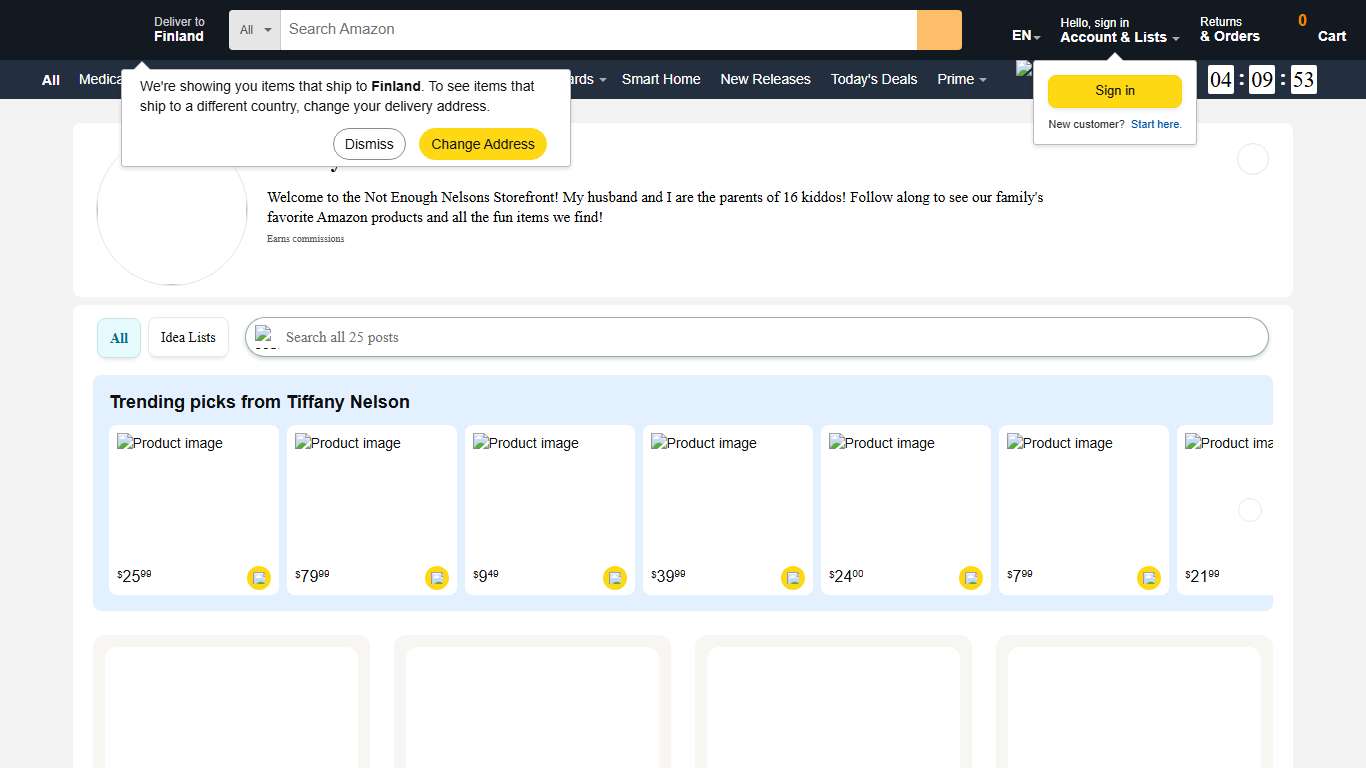Open the save-to-list icon on the $25.99 product
This screenshot has height=768, width=1366.
click(259, 578)
